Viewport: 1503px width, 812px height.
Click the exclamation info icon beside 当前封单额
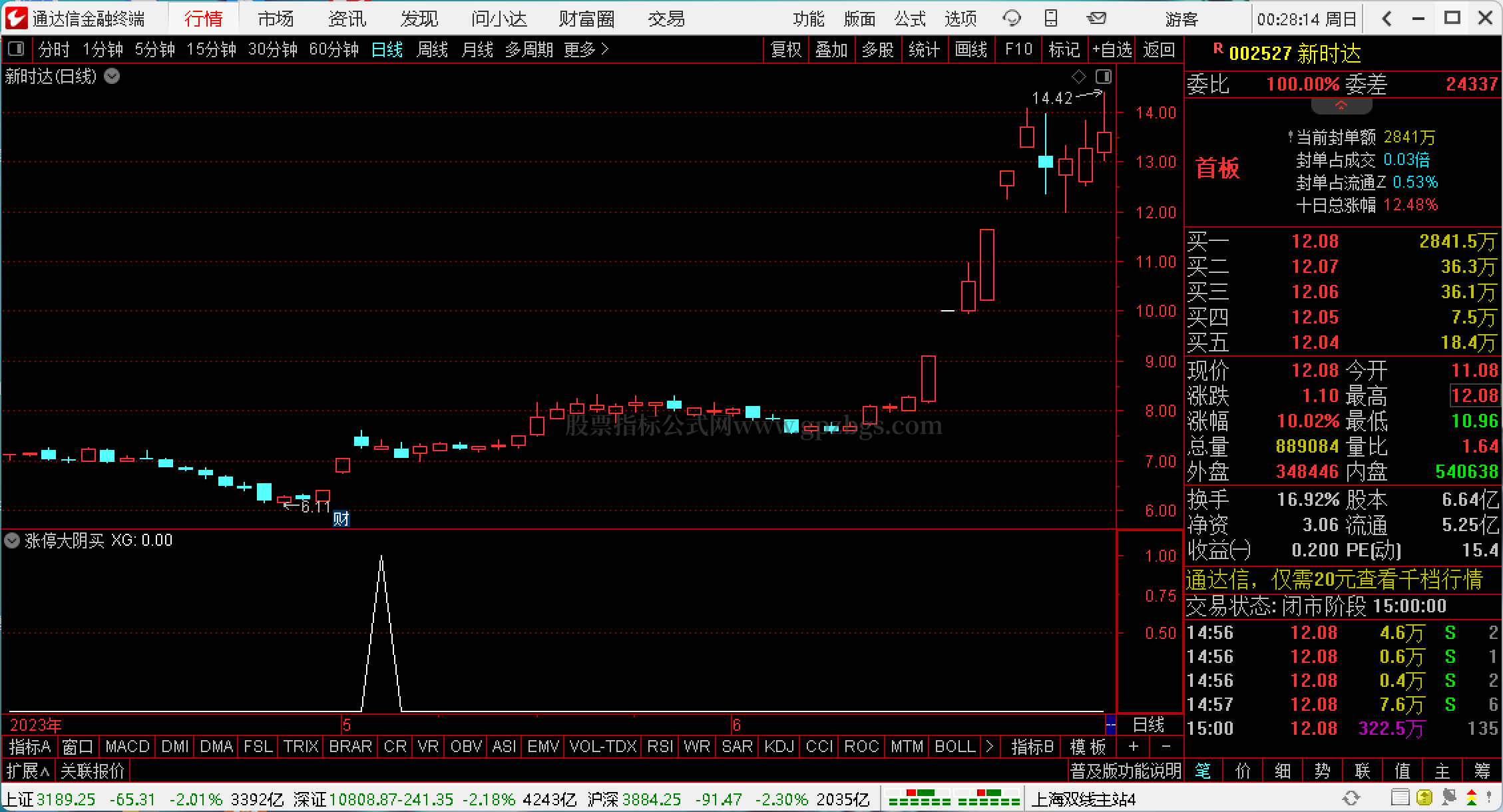1291,136
